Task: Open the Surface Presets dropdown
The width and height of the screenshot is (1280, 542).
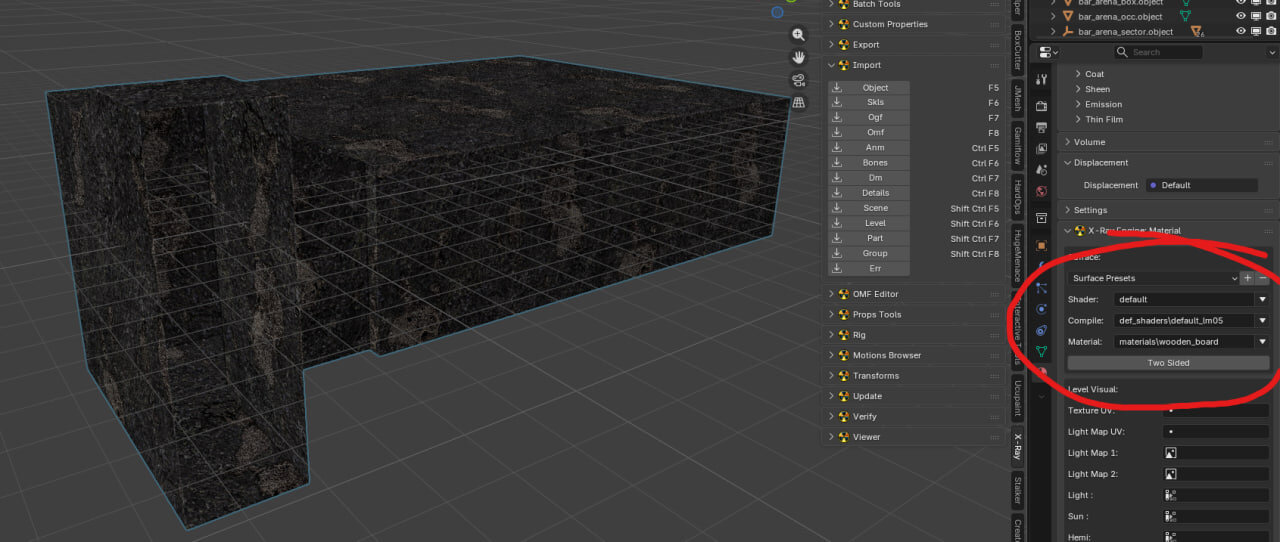Action: click(1153, 278)
